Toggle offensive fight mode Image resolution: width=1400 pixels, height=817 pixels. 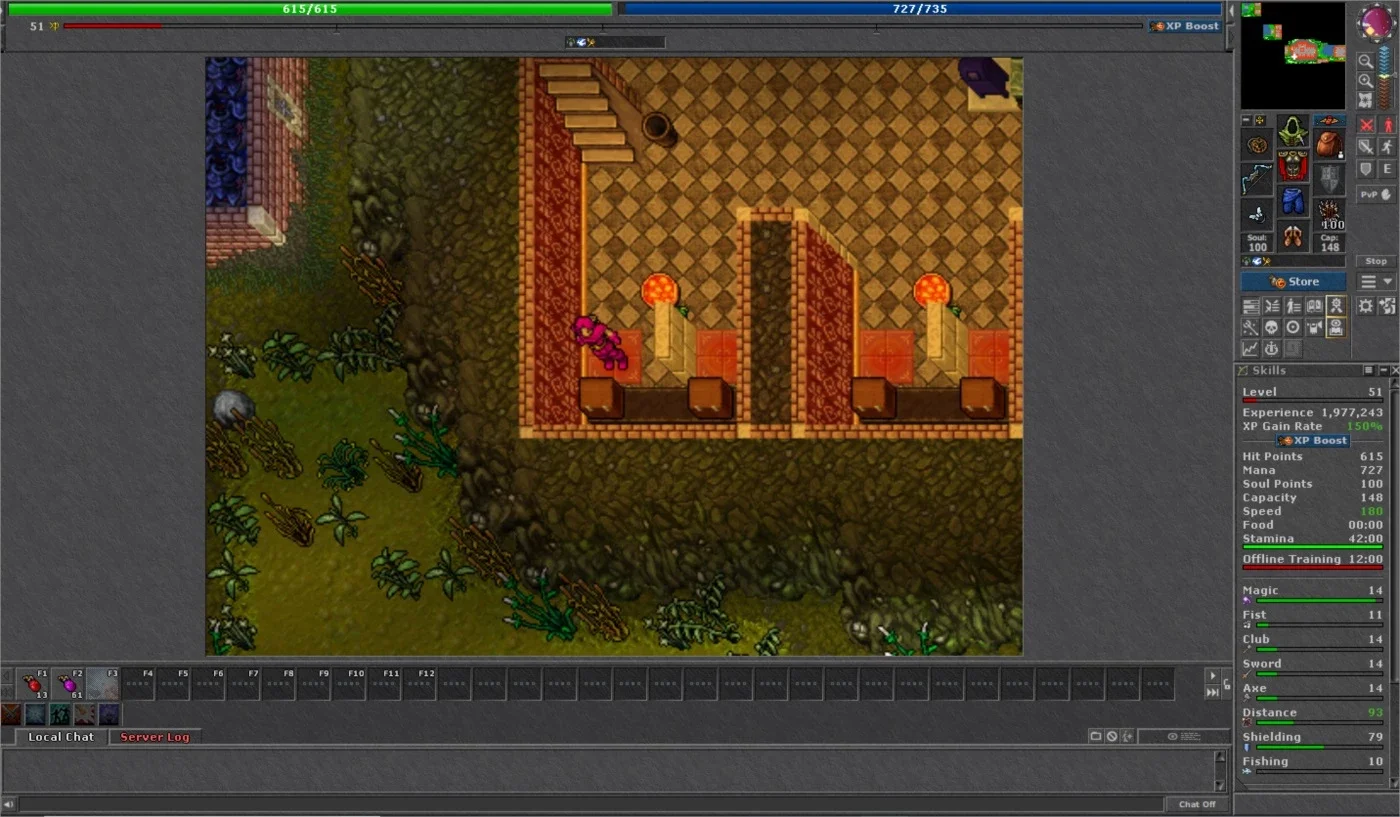[1366, 123]
